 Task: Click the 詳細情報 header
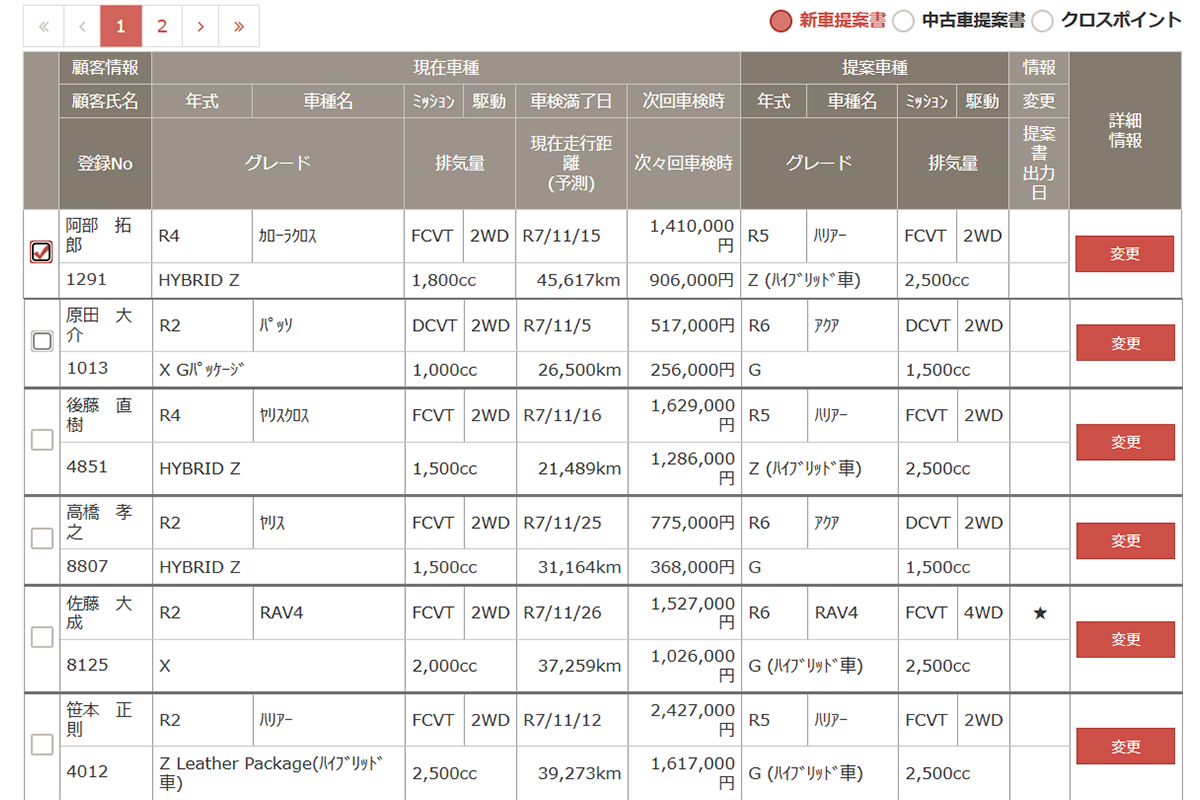point(1125,131)
